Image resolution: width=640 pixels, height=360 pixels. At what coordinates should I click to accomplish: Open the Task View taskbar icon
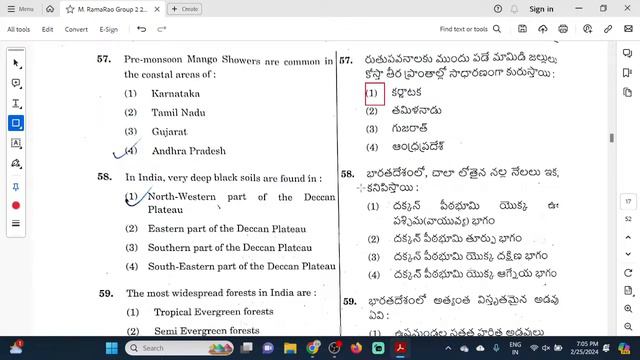point(246,348)
